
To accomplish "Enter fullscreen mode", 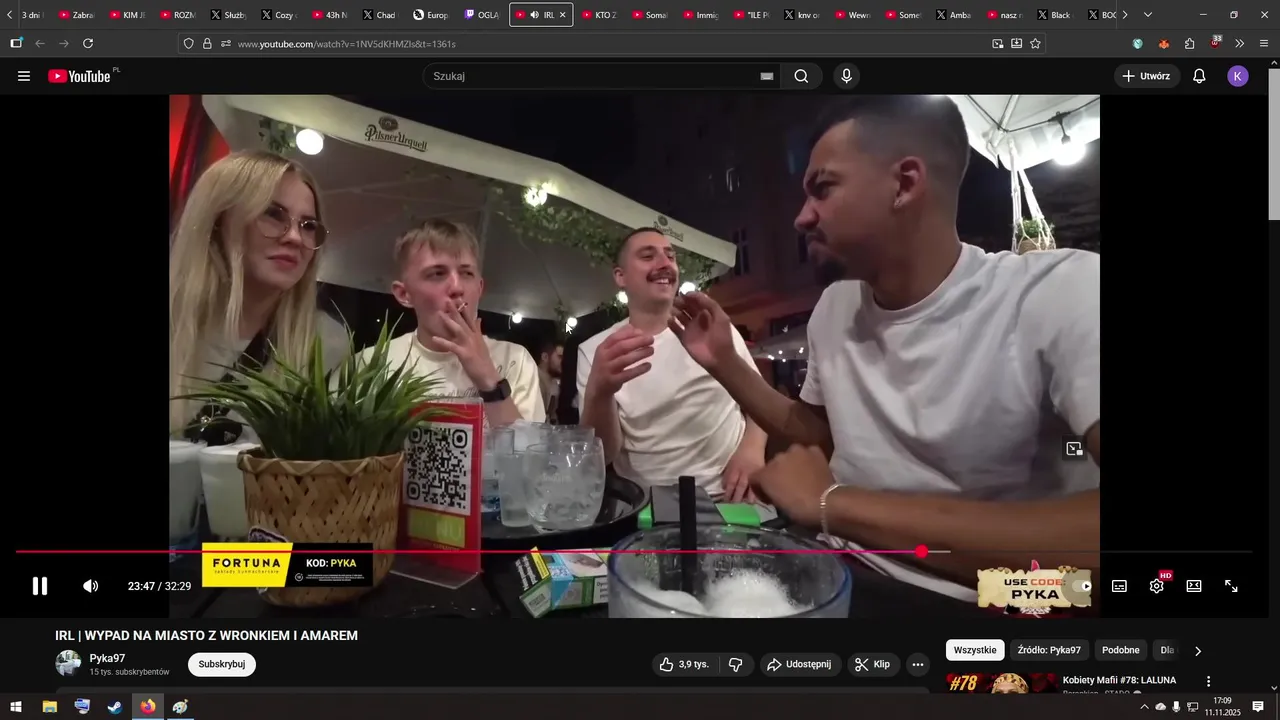I will click(x=1232, y=586).
